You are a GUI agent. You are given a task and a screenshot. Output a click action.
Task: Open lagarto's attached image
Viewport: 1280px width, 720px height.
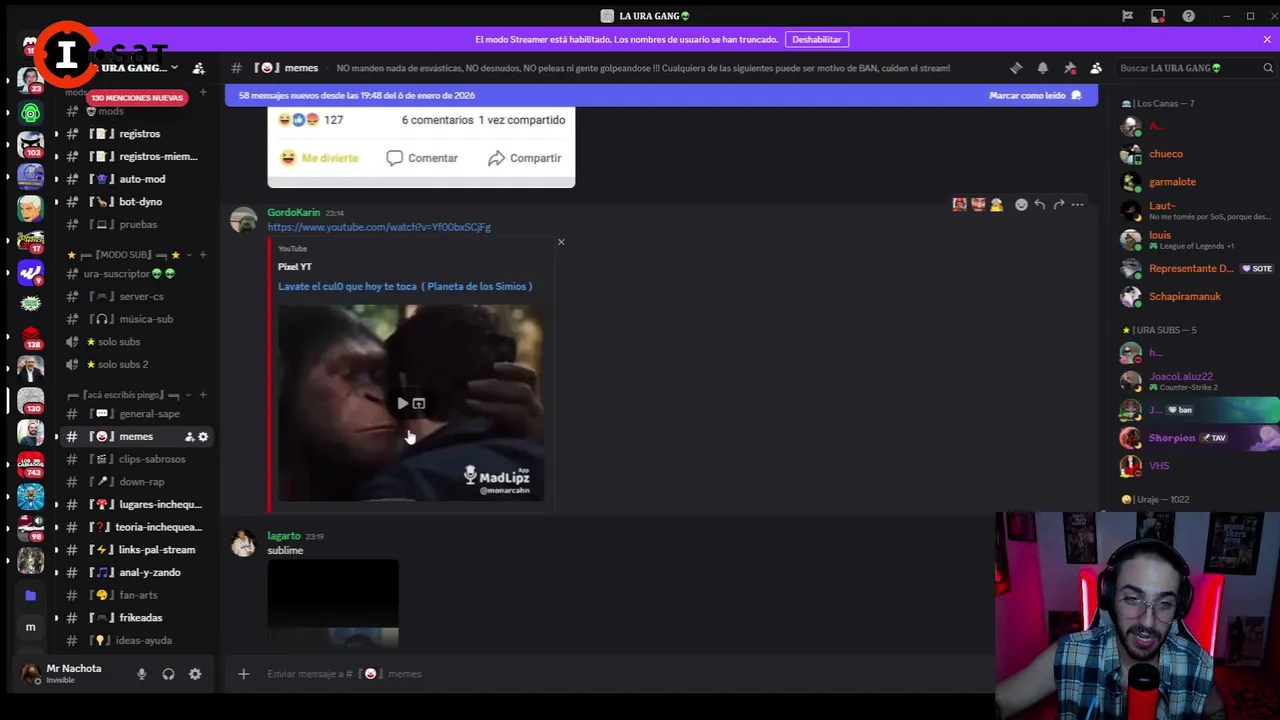click(333, 604)
